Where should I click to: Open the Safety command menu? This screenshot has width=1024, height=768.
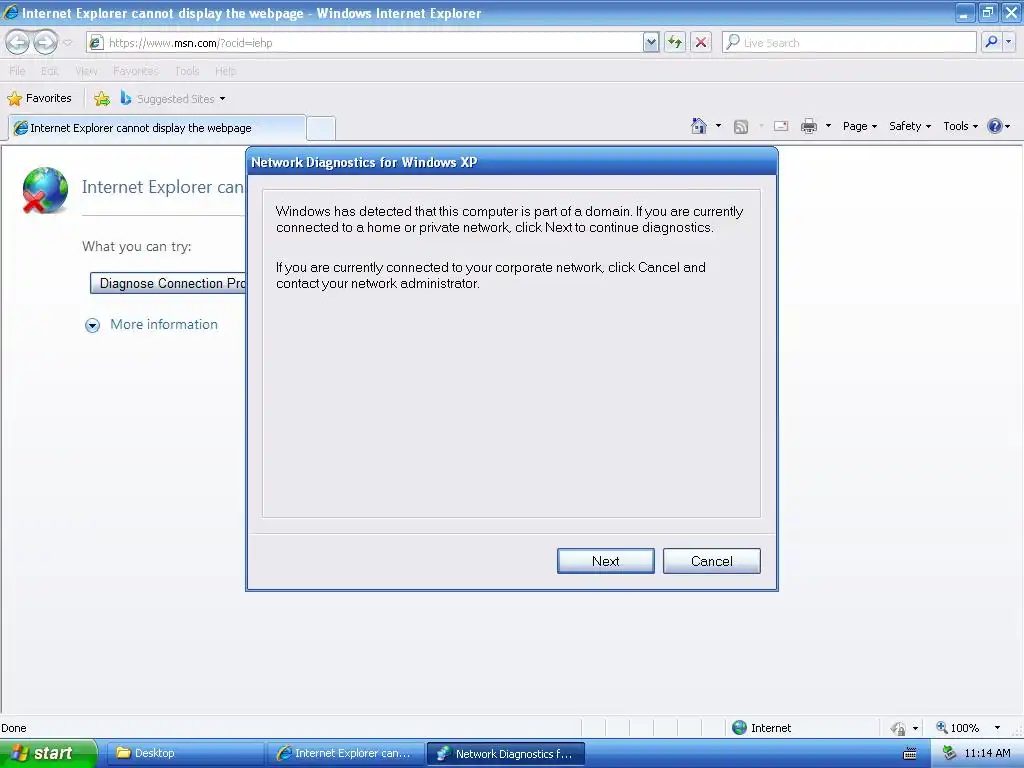(910, 126)
